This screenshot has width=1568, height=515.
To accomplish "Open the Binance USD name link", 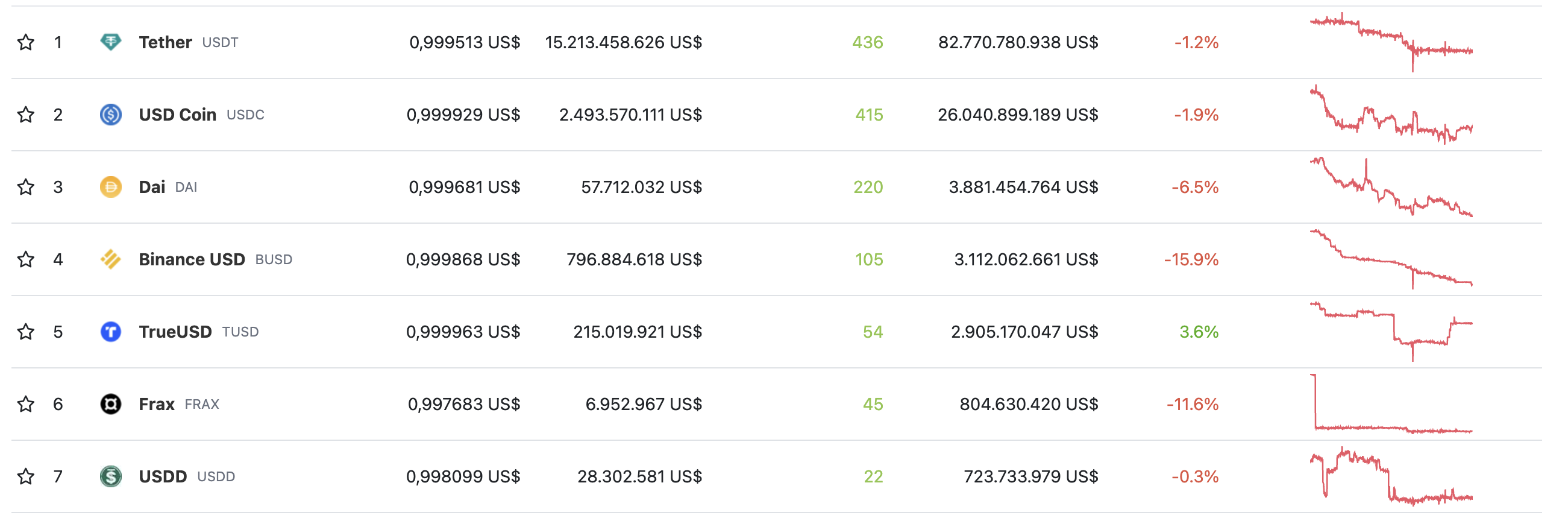I will (x=191, y=260).
